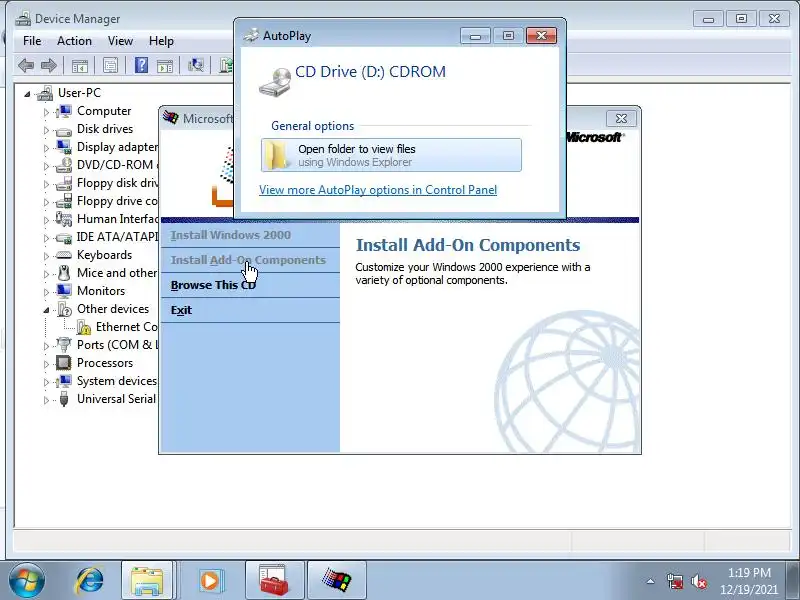Click the folder icon beside Open folder option
This screenshot has height=600, width=800.
tap(278, 155)
